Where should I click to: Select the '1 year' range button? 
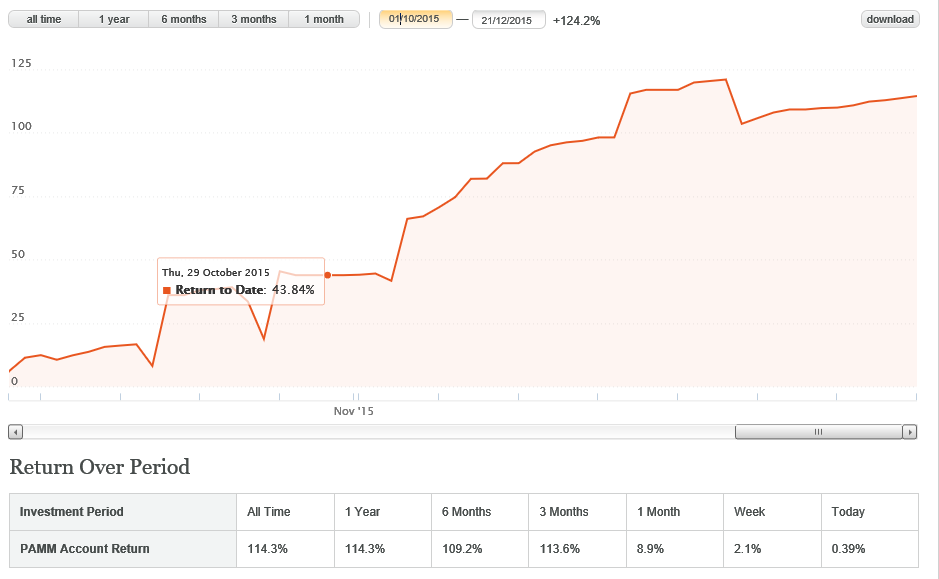(x=114, y=19)
